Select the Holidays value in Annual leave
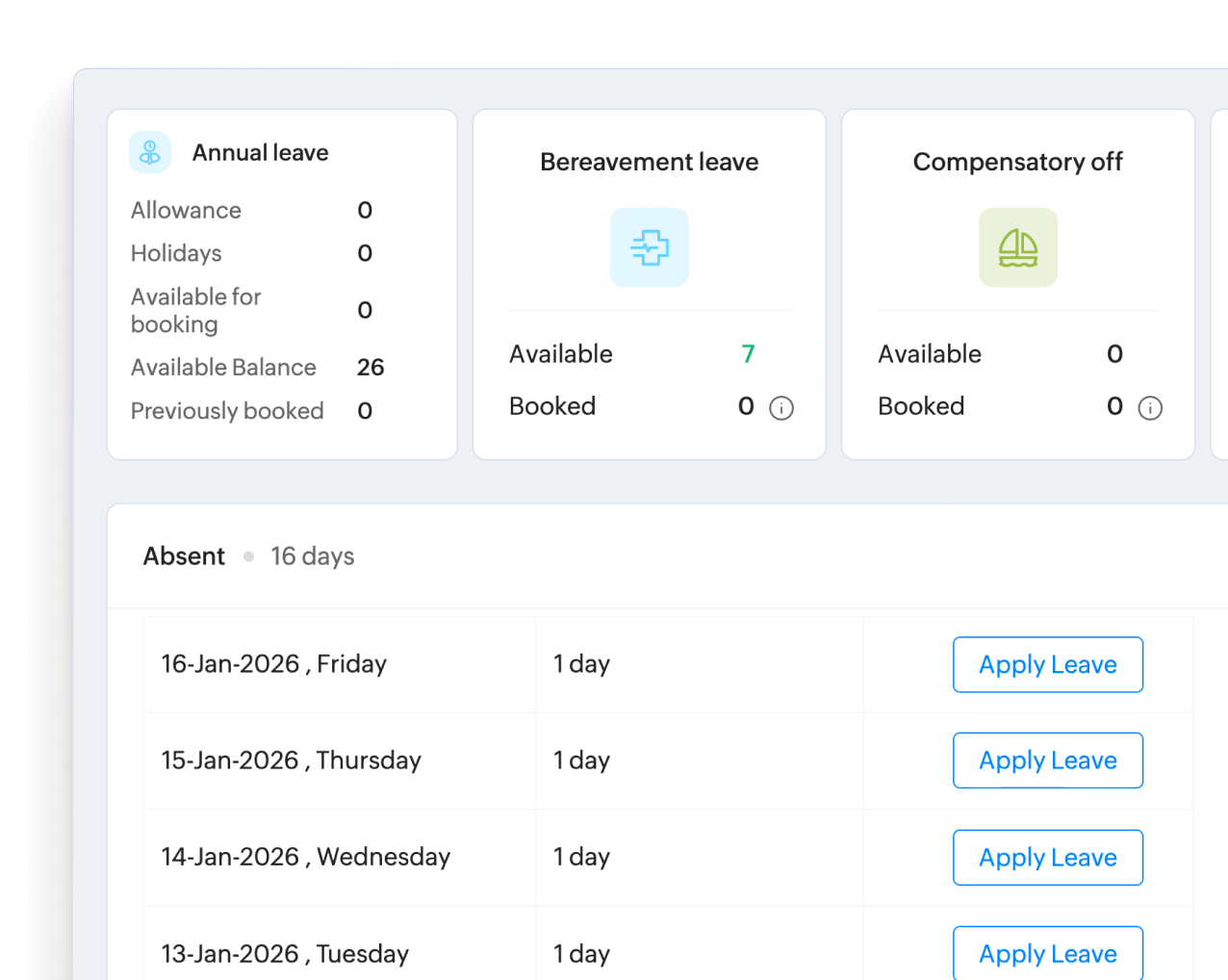This screenshot has width=1228, height=980. tap(364, 253)
